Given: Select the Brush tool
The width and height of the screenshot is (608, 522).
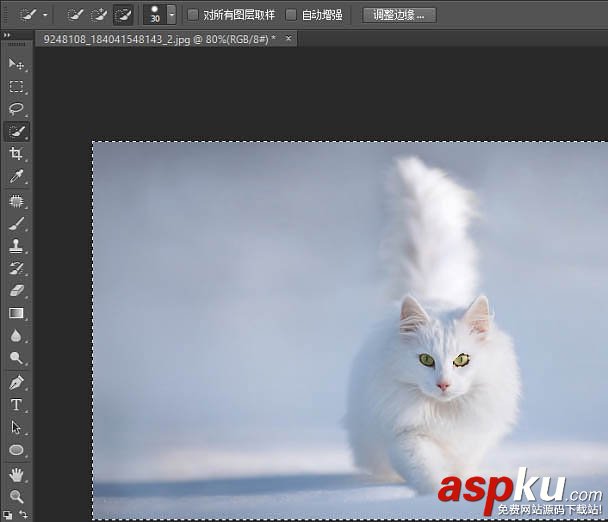Looking at the screenshot, I should tap(16, 224).
